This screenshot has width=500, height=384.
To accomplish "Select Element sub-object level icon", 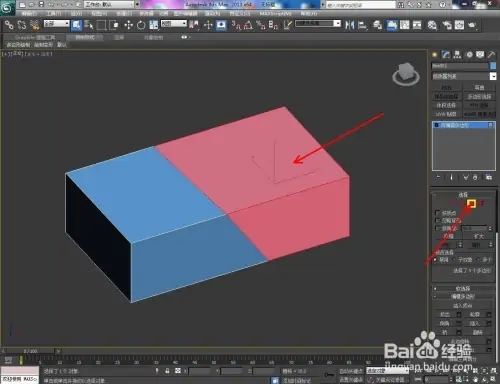I will point(481,203).
